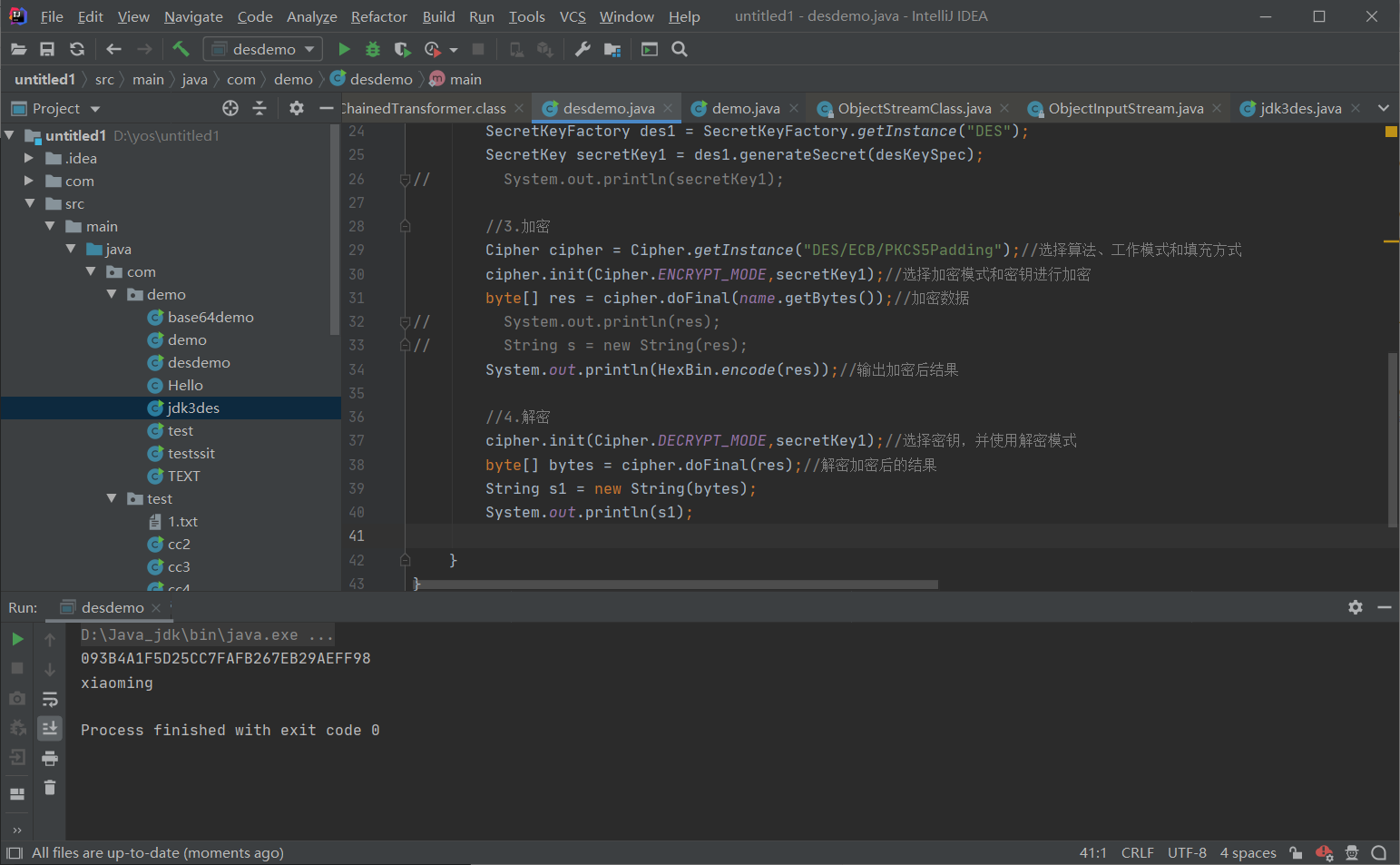The image size is (1400, 865).
Task: Open the Navigate menu
Action: (193, 16)
